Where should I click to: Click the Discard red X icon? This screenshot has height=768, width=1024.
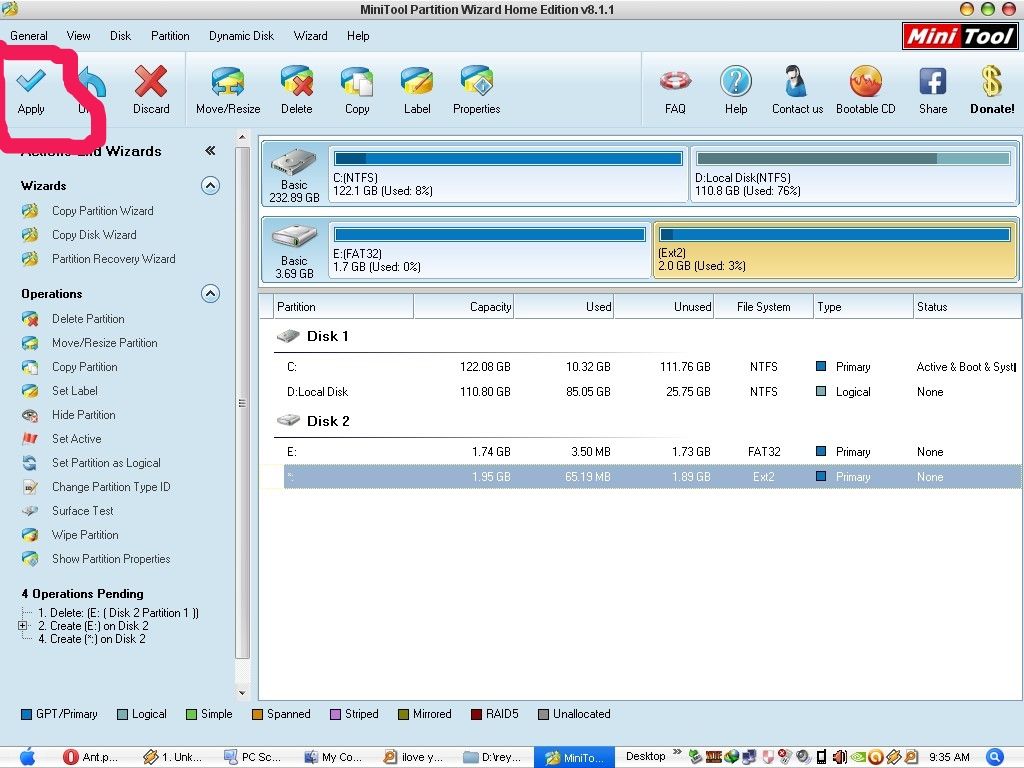pos(151,83)
